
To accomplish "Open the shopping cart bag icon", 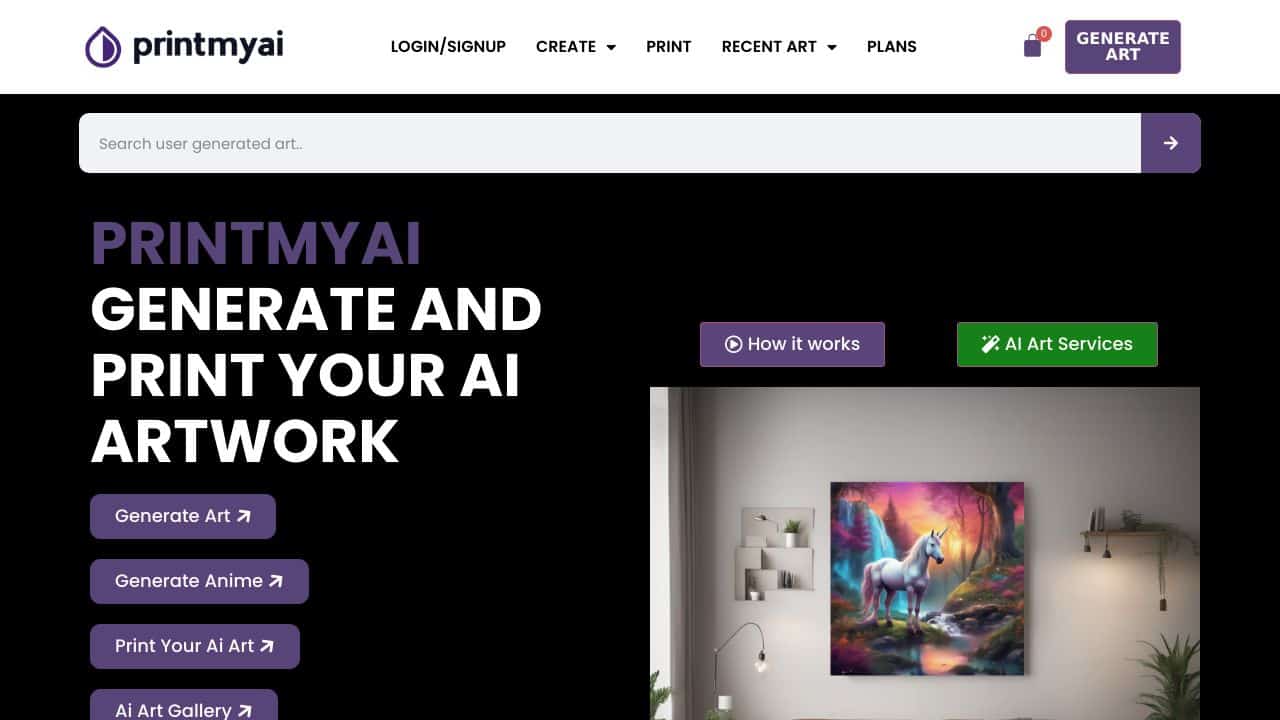I will click(1033, 46).
